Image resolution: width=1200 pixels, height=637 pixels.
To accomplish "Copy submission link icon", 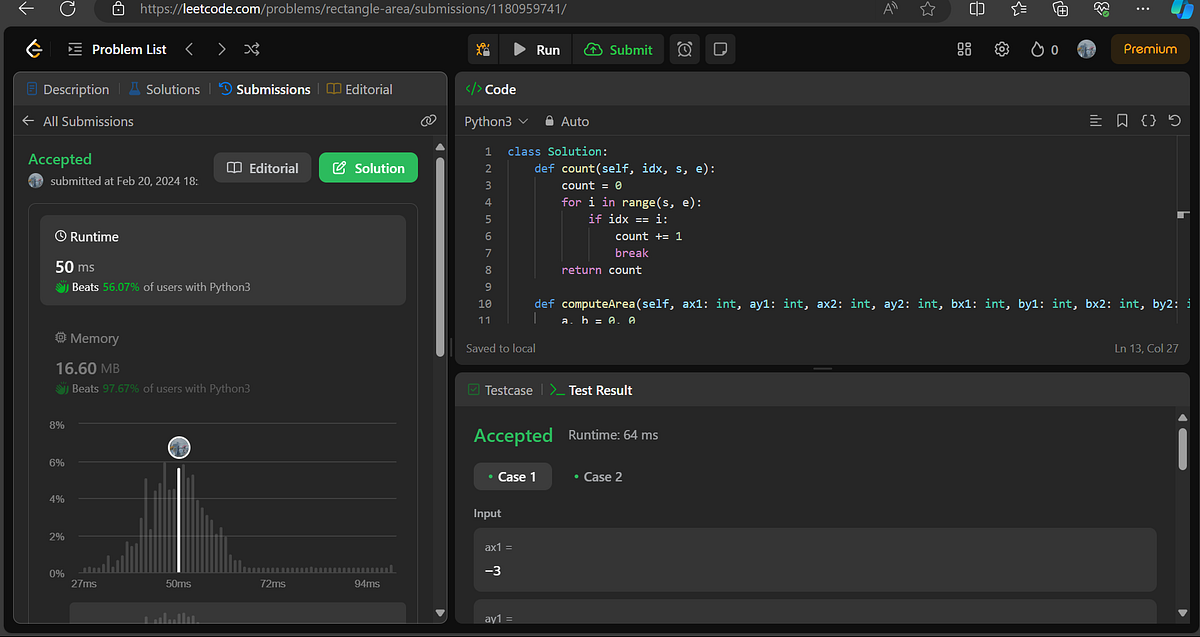I will point(428,121).
